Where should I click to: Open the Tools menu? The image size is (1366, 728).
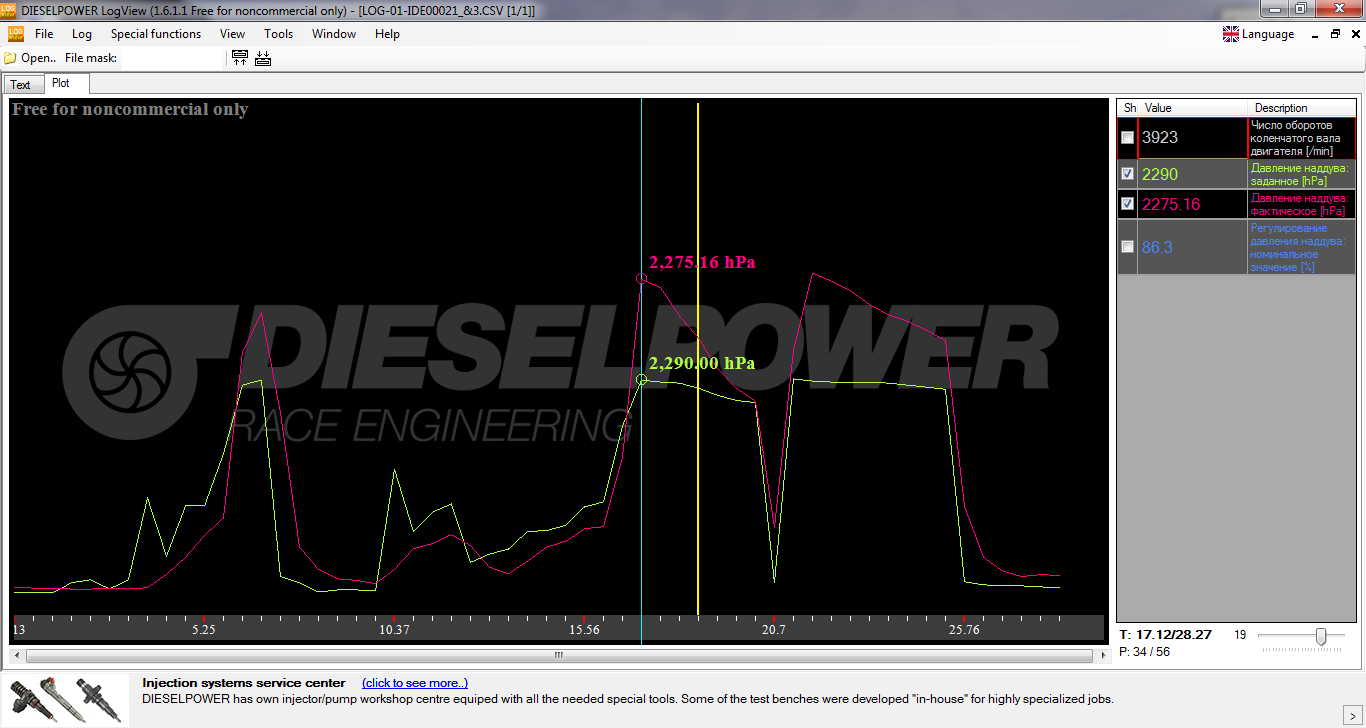(x=278, y=34)
